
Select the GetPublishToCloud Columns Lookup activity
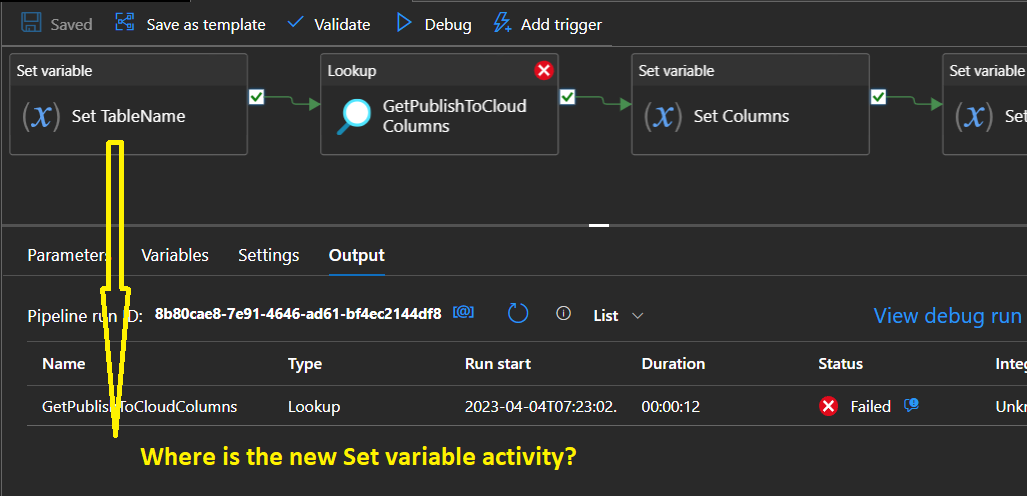(x=439, y=104)
